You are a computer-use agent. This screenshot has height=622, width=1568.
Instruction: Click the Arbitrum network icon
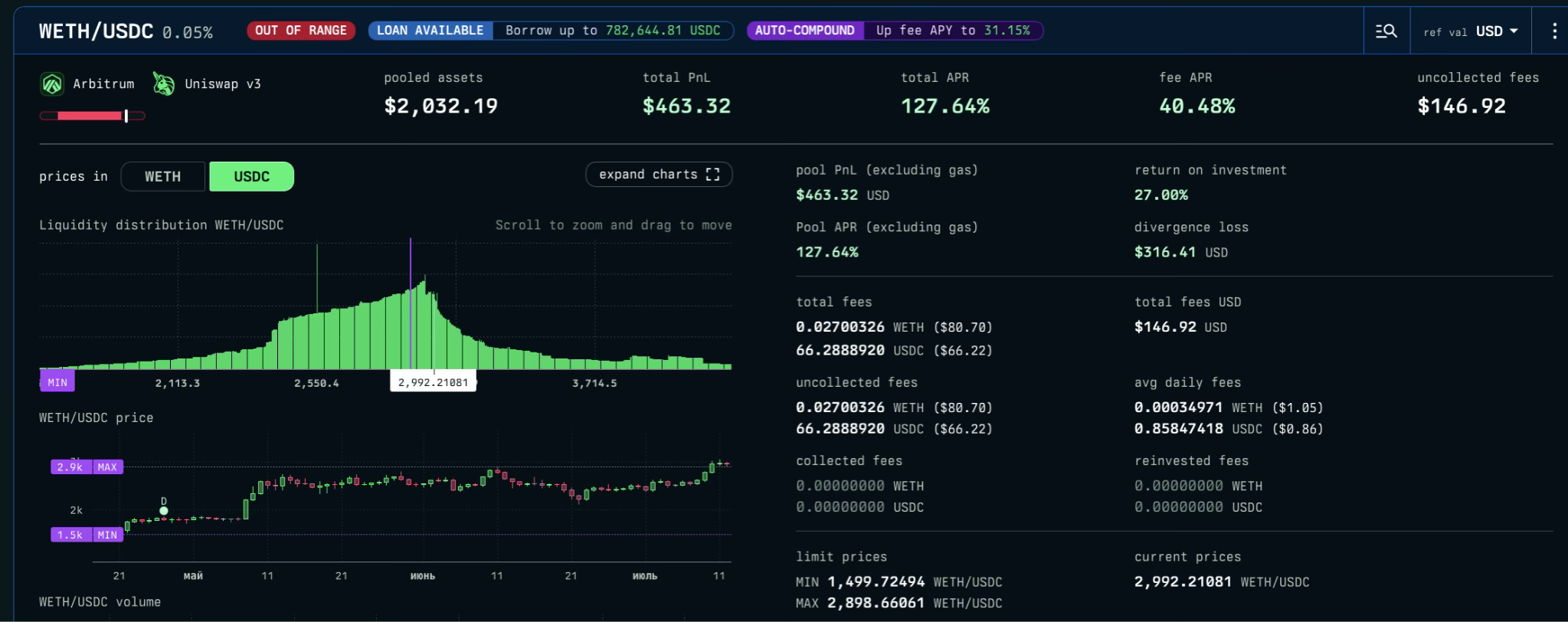[x=52, y=84]
